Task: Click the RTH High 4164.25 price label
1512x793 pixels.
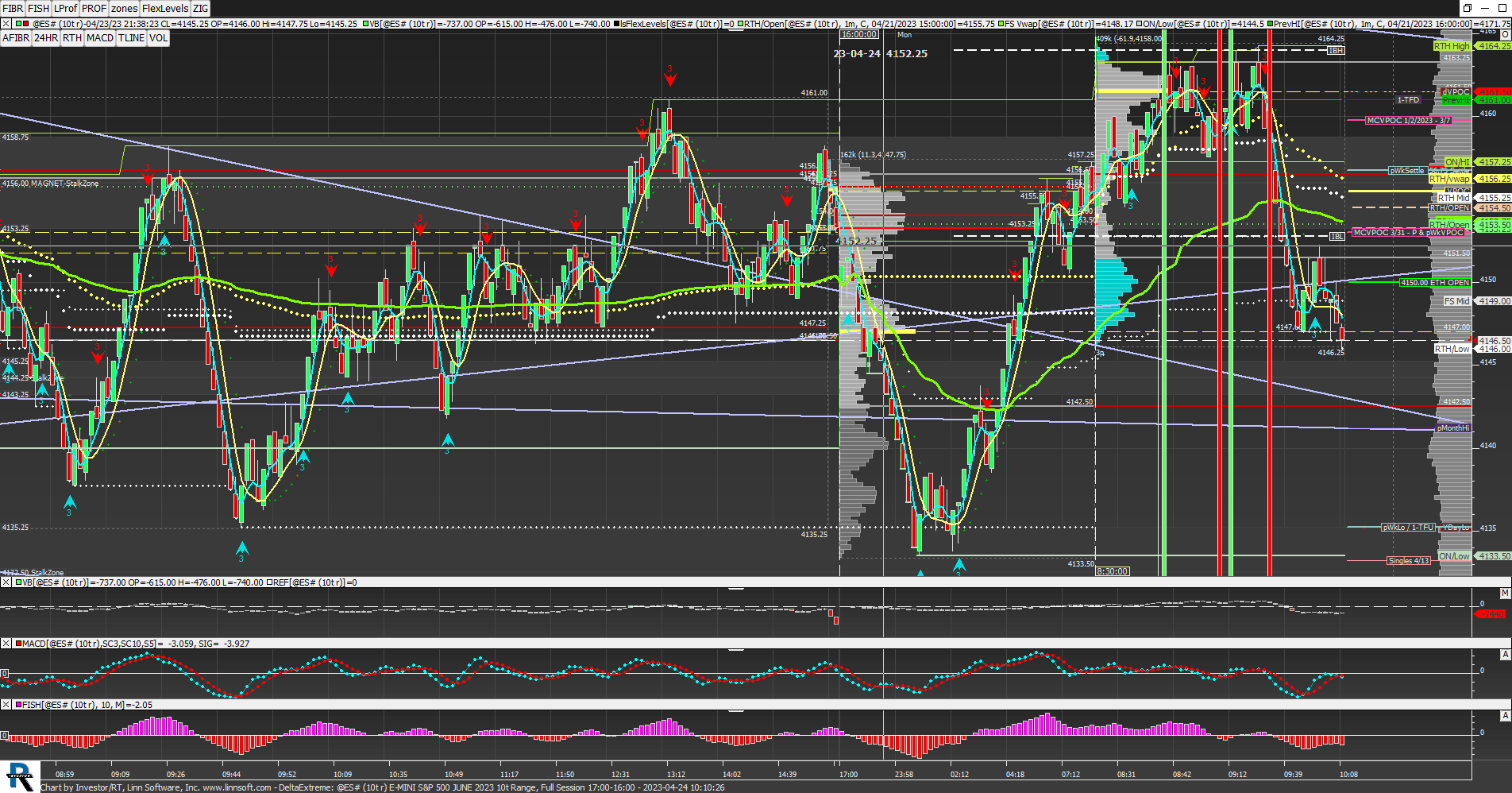Action: 1471,46
